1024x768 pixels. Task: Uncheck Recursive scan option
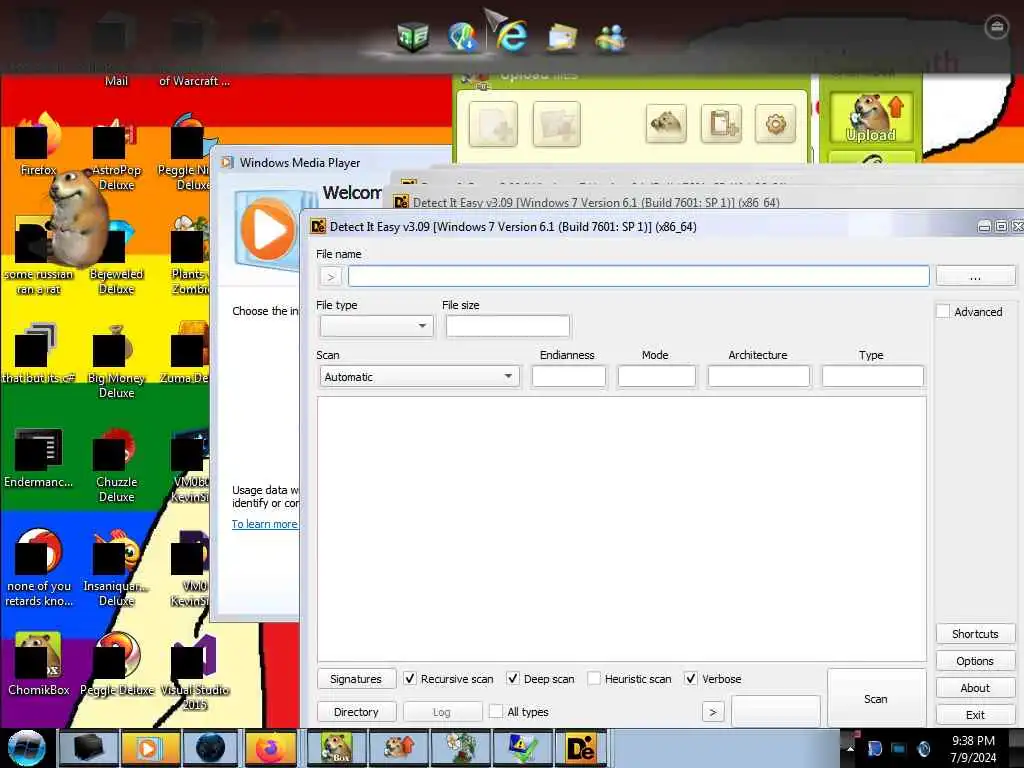[x=409, y=679]
